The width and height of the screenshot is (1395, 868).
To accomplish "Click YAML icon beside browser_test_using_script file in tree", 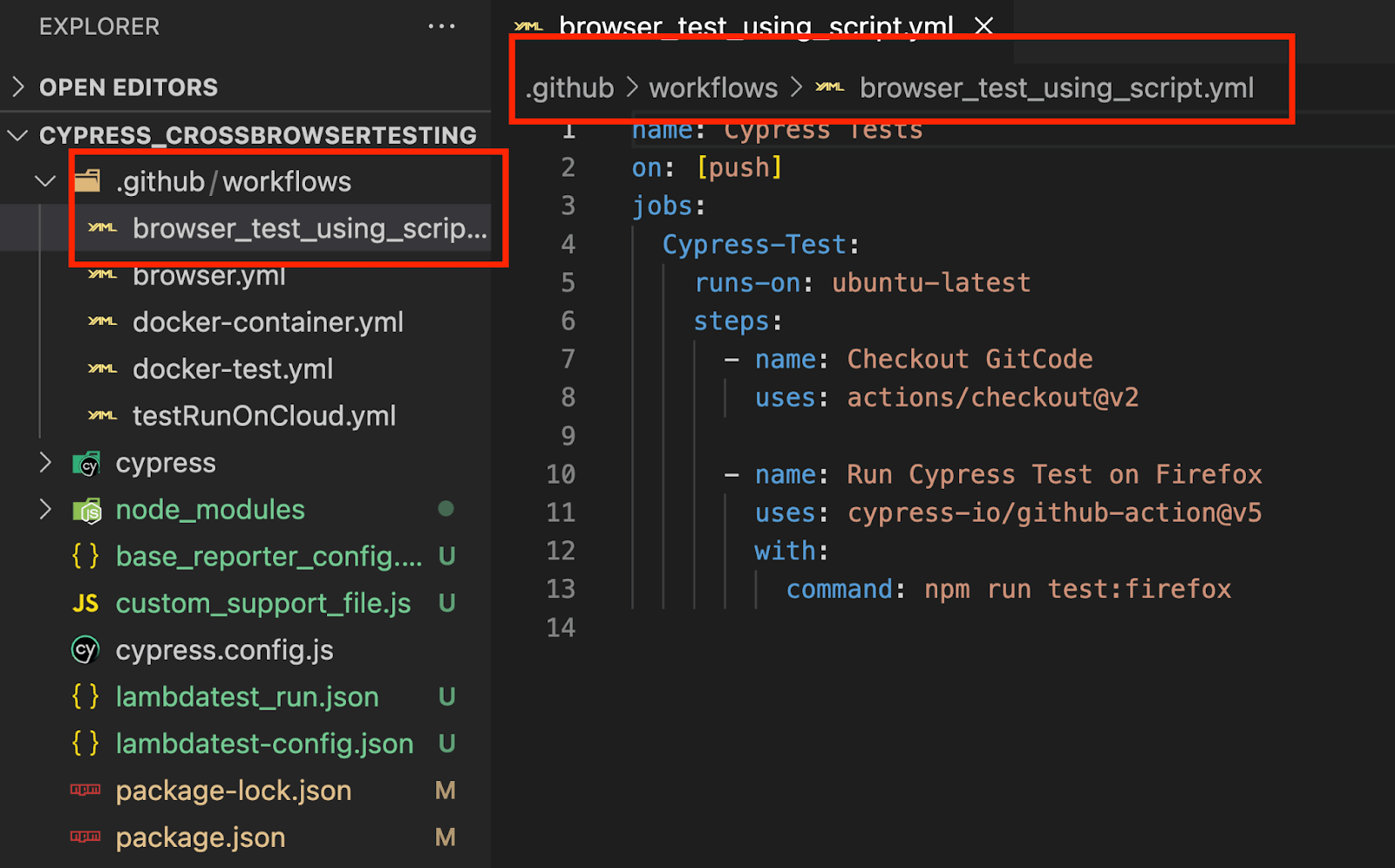I will click(x=103, y=227).
